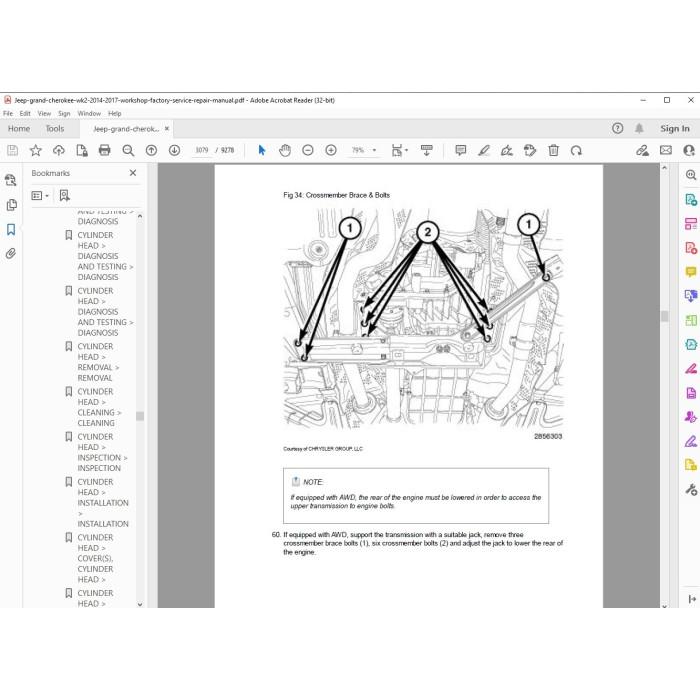Open the Create PDF tool in right pane

[x=691, y=248]
